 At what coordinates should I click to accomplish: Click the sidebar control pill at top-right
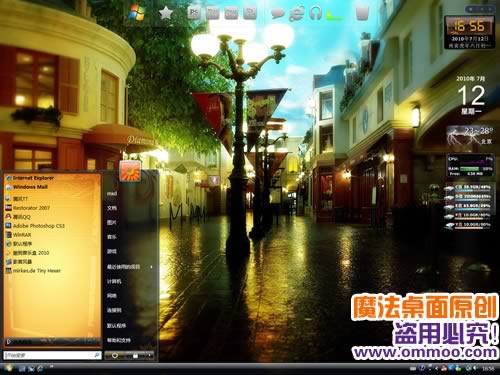[480, 9]
